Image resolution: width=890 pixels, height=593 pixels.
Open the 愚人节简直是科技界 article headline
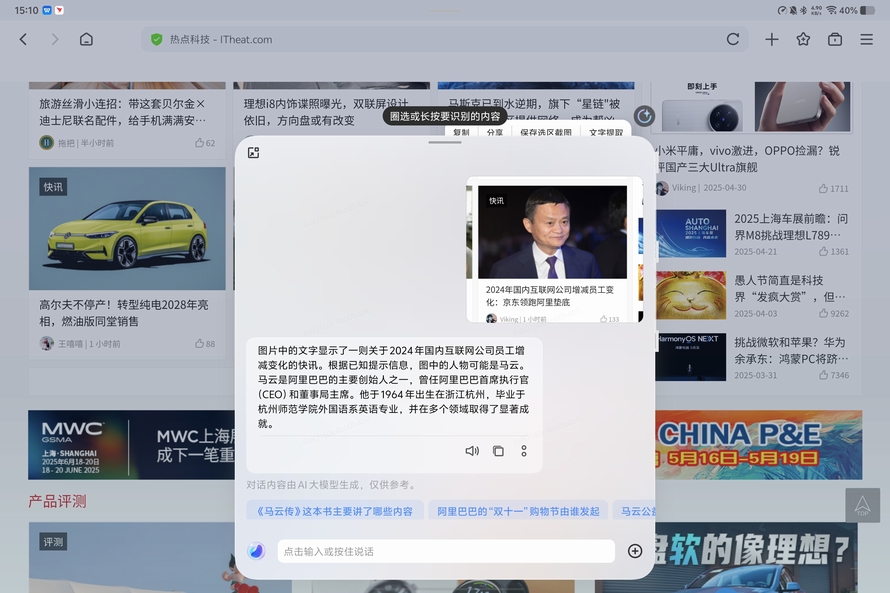tap(790, 288)
